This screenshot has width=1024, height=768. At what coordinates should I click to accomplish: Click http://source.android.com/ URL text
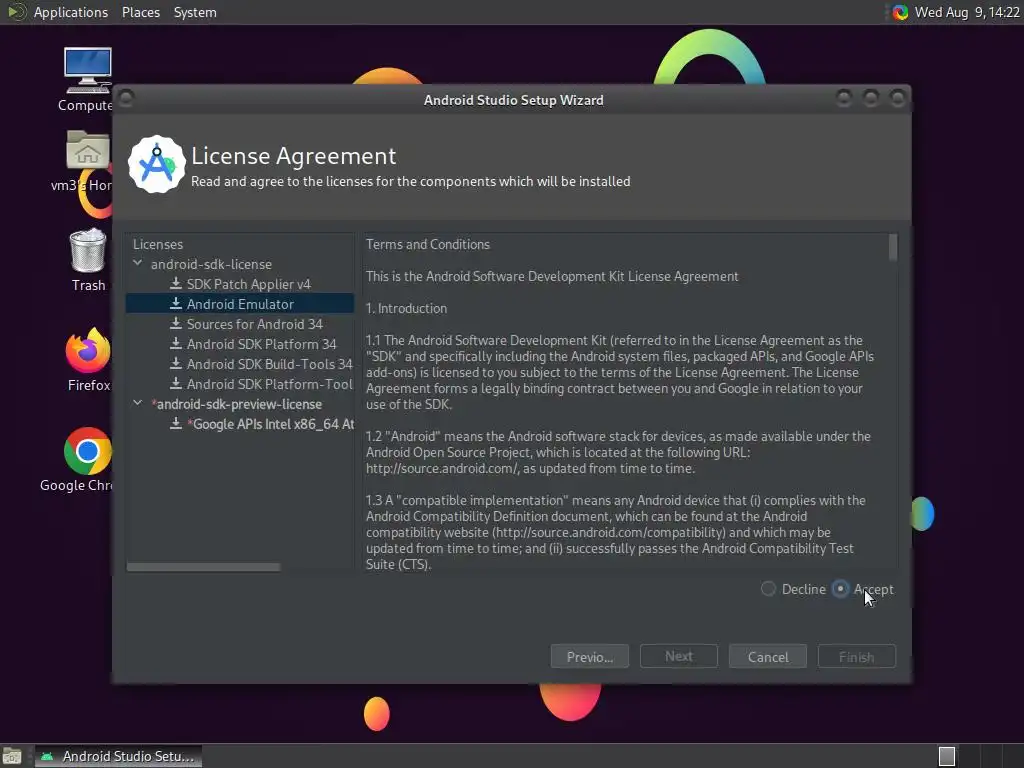(x=442, y=468)
